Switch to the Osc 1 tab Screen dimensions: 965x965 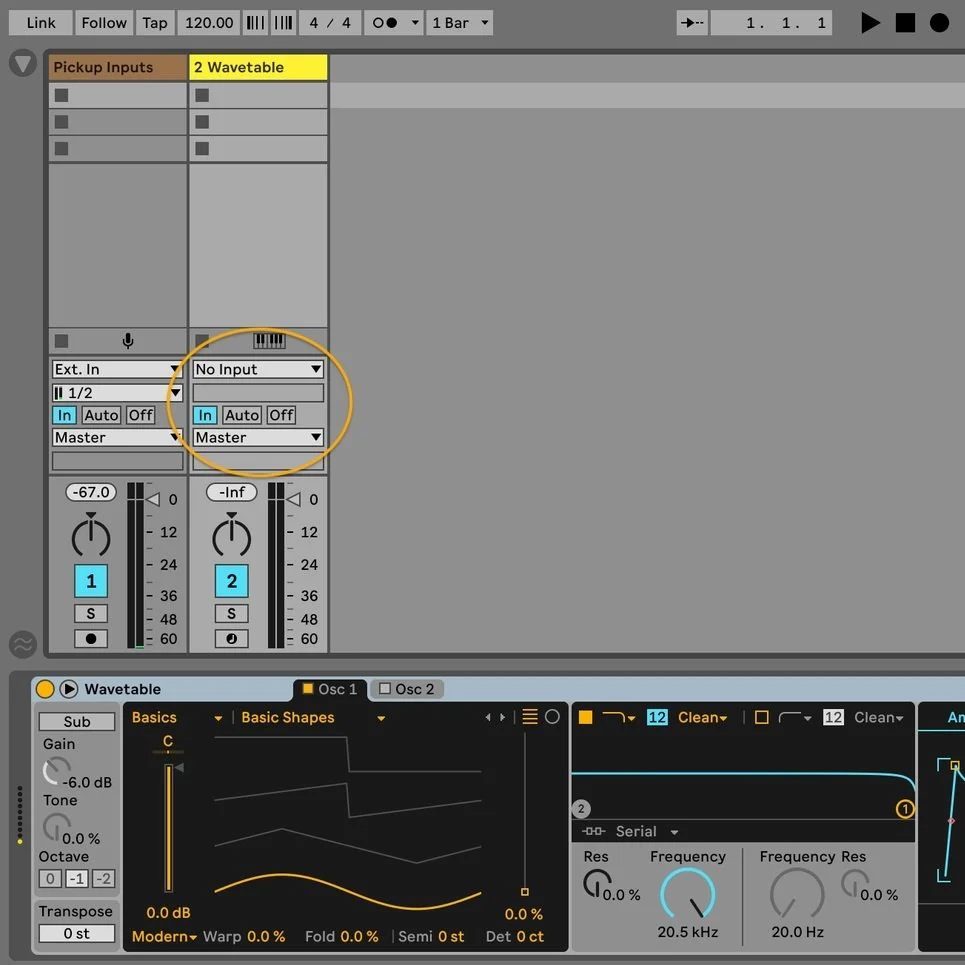(x=330, y=689)
